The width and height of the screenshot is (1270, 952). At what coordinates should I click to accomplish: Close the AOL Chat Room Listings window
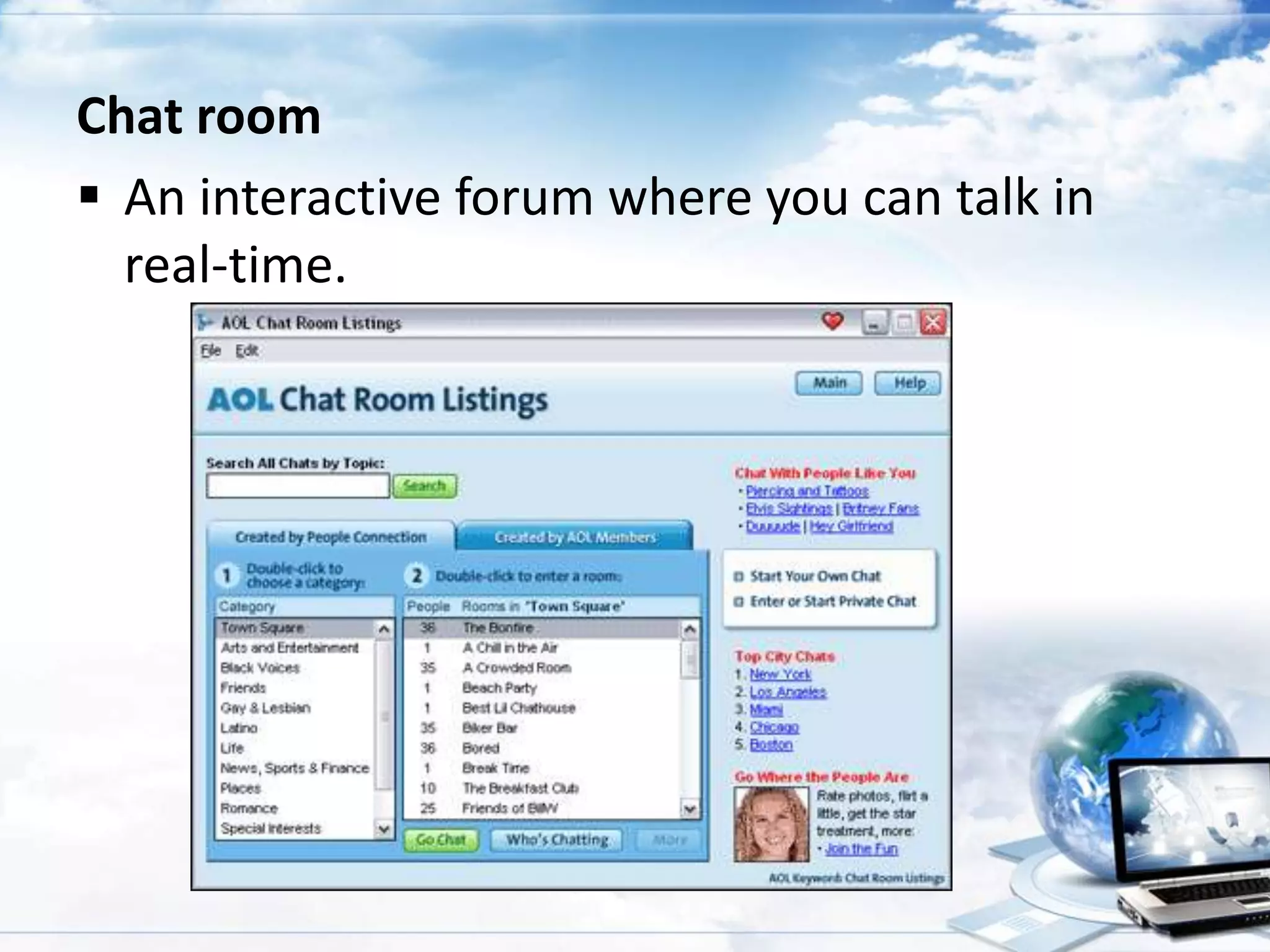point(933,323)
